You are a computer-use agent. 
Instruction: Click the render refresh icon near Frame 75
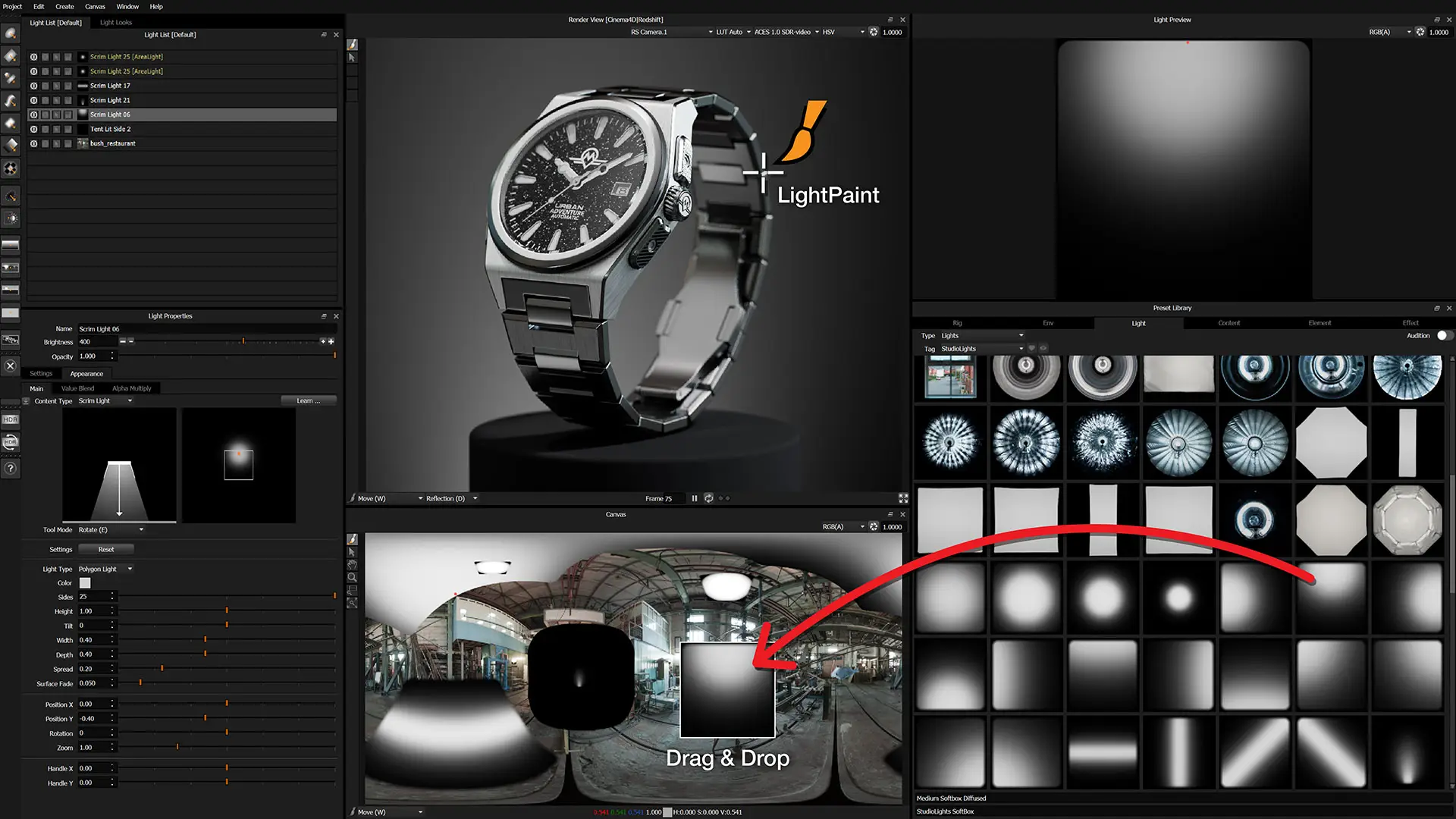point(709,498)
